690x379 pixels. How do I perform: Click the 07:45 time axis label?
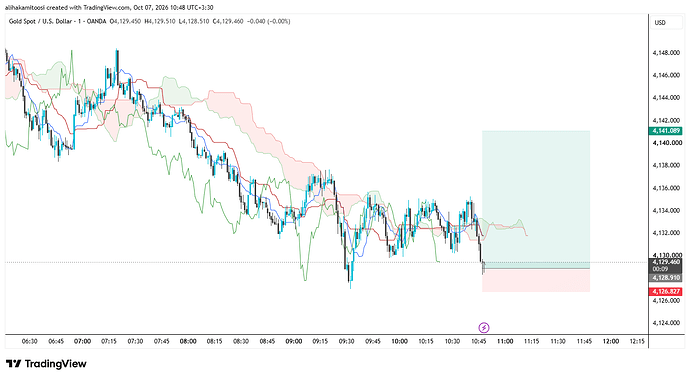(161, 341)
